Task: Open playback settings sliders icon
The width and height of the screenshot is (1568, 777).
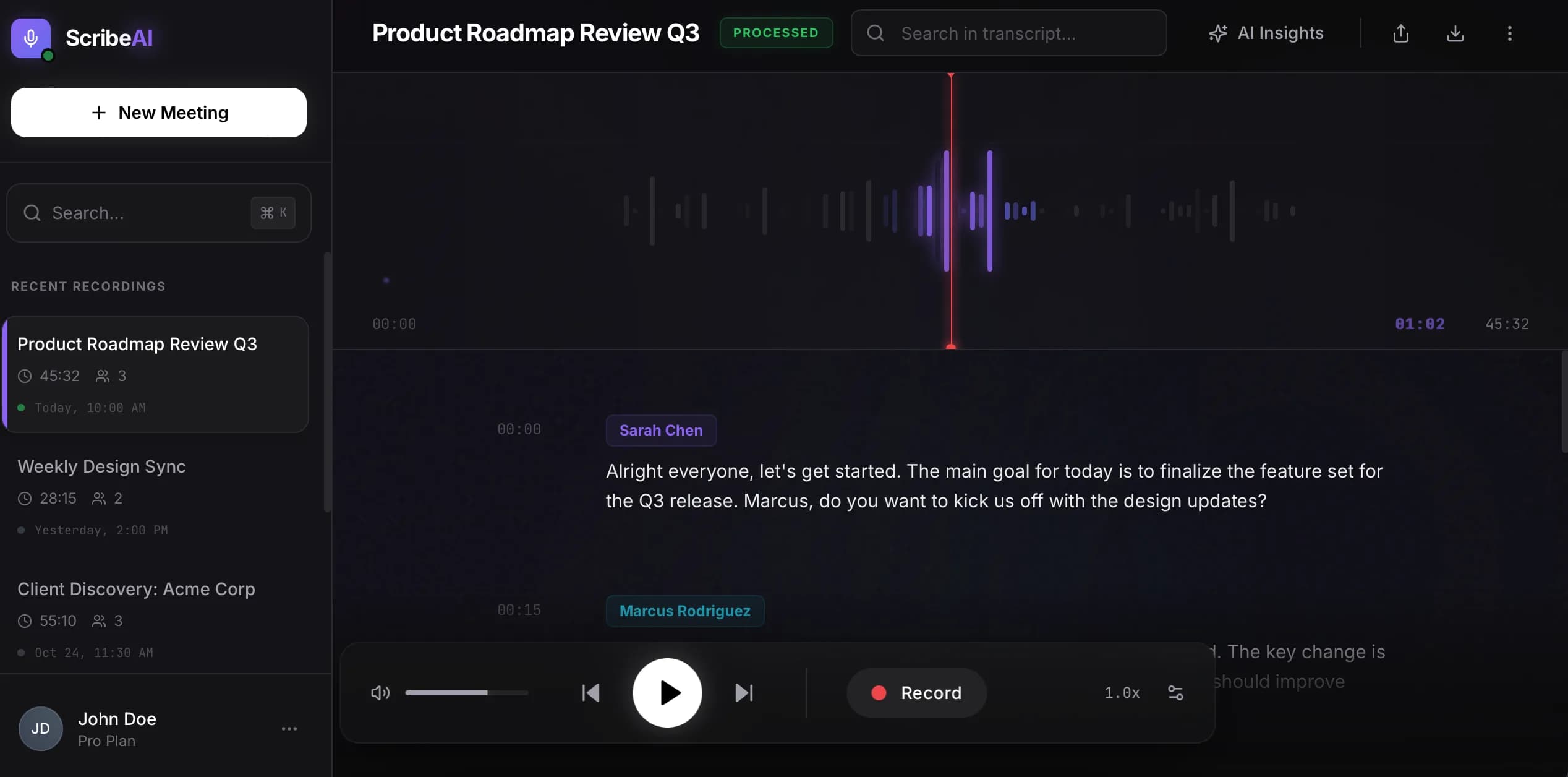Action: point(1175,693)
